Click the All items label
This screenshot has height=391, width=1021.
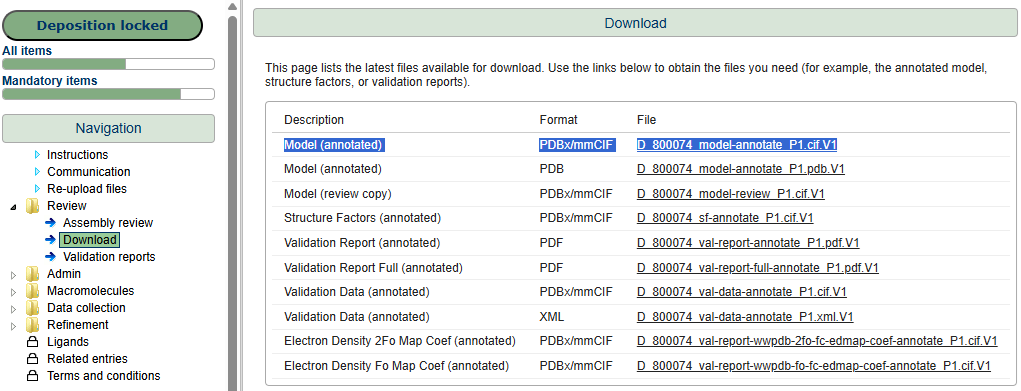pyautogui.click(x=27, y=50)
